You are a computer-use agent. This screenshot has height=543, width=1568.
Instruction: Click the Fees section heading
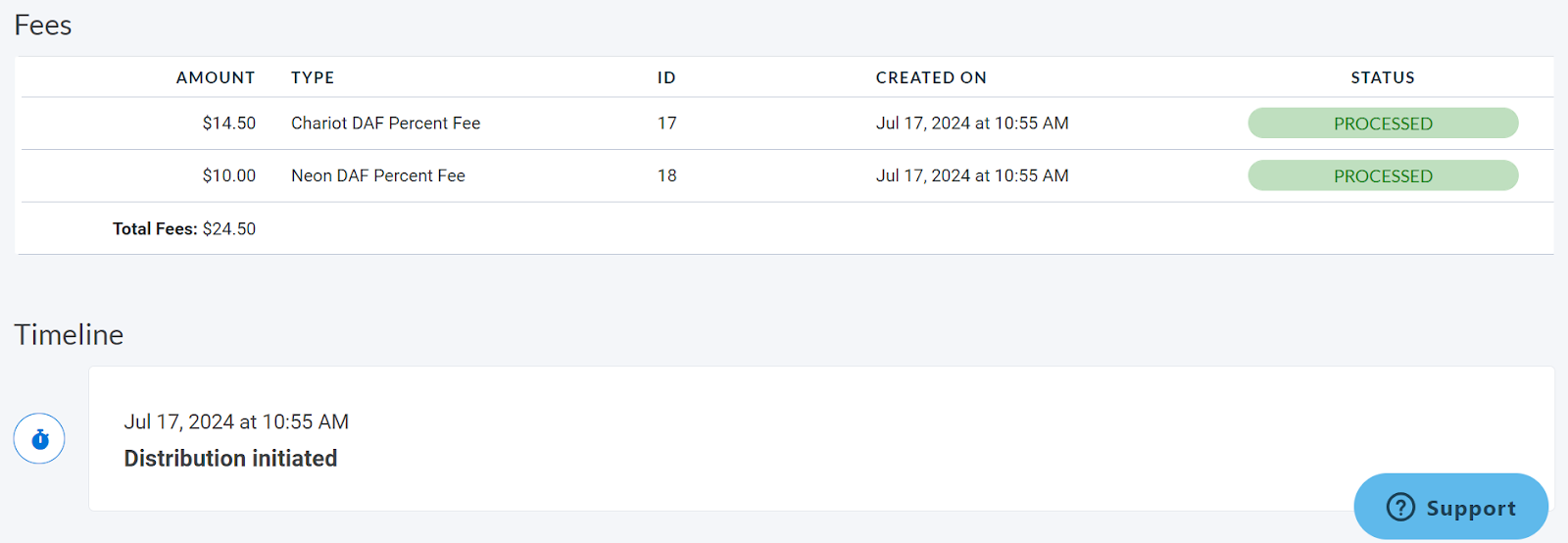coord(43,25)
